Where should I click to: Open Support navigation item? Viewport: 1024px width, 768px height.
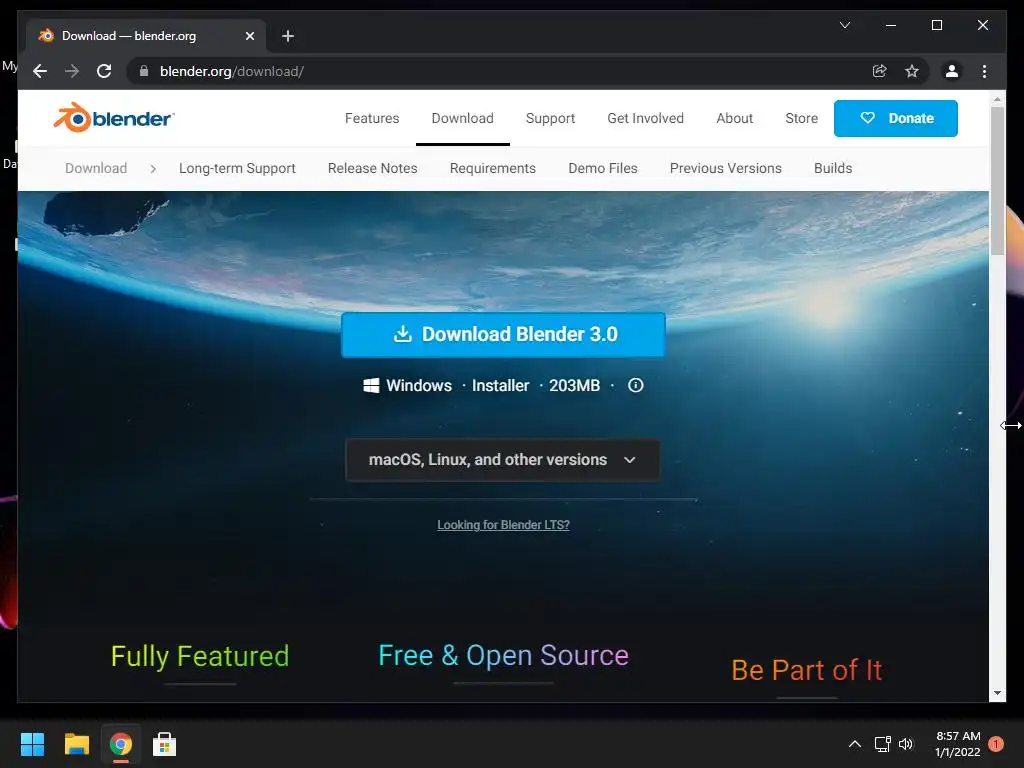[x=550, y=118]
